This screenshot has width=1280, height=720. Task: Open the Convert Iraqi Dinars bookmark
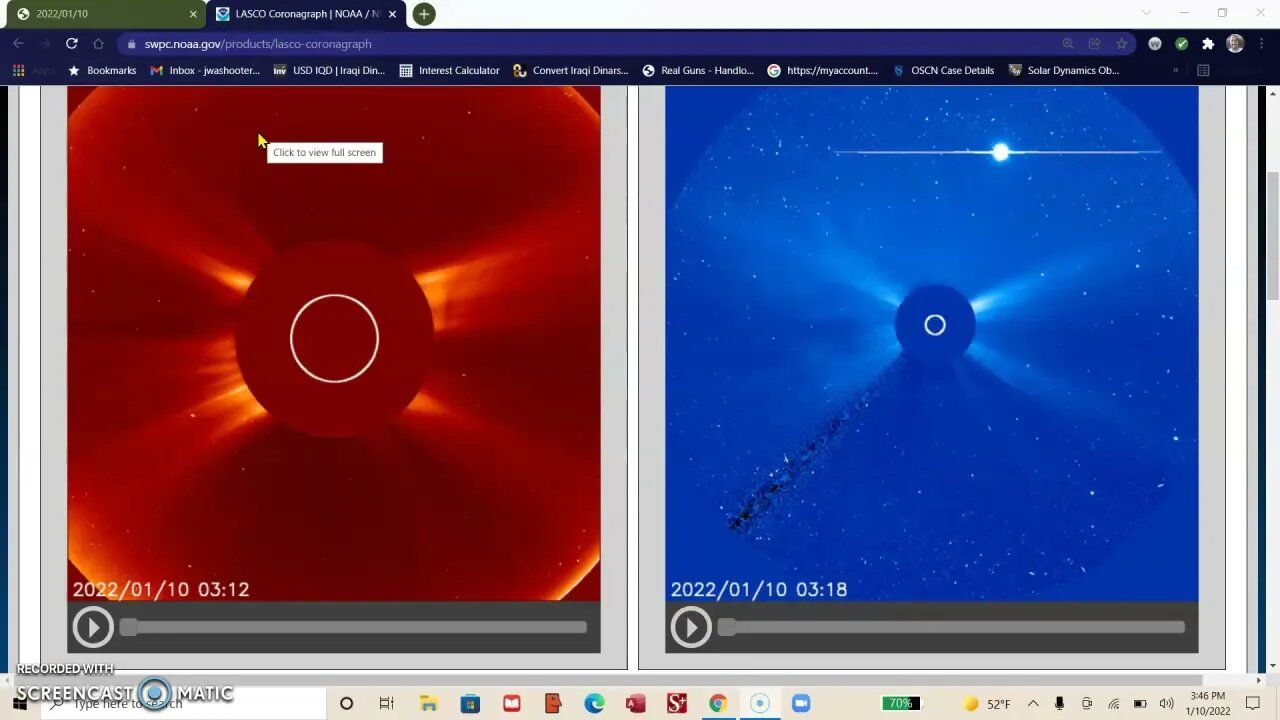[x=571, y=70]
